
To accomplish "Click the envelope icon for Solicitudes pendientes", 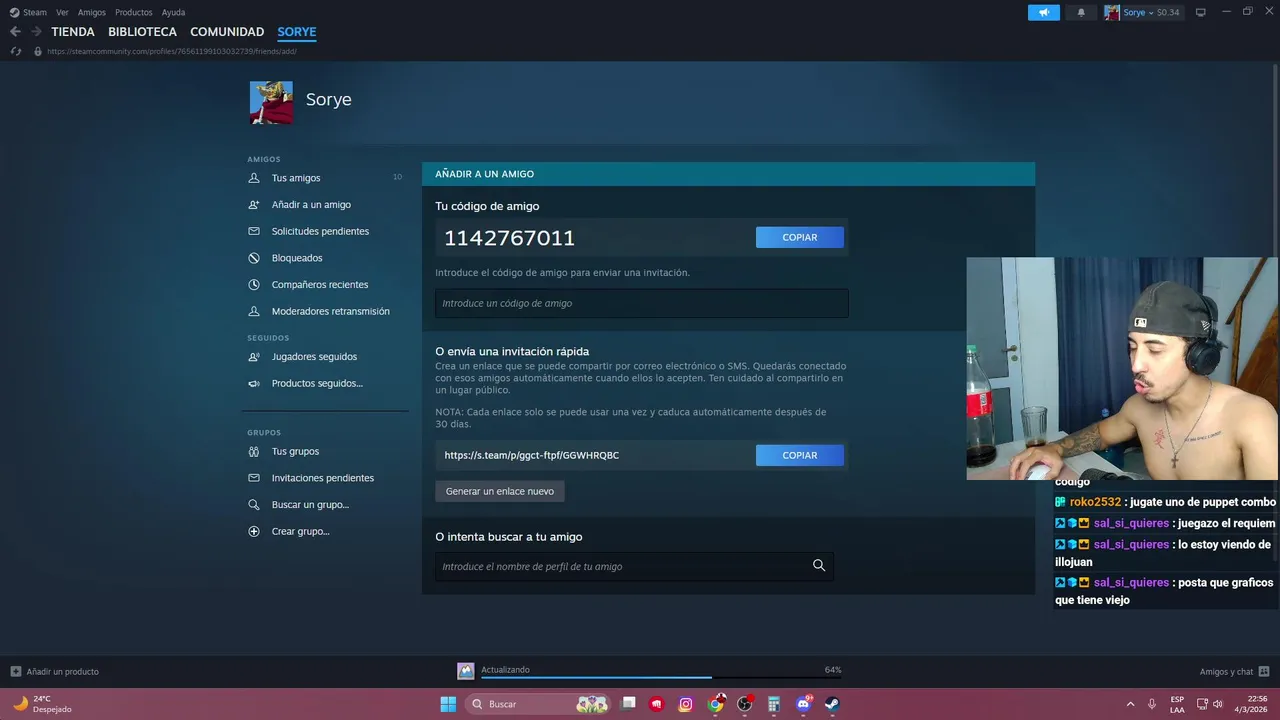I will coord(254,231).
